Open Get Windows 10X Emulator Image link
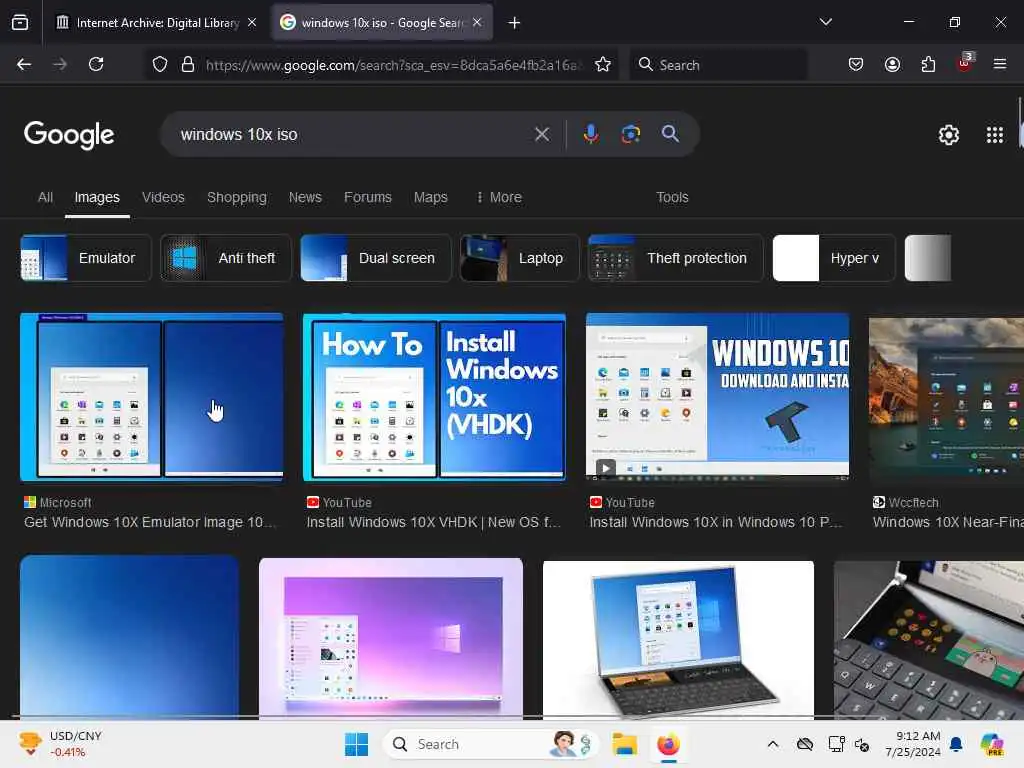 (x=150, y=522)
